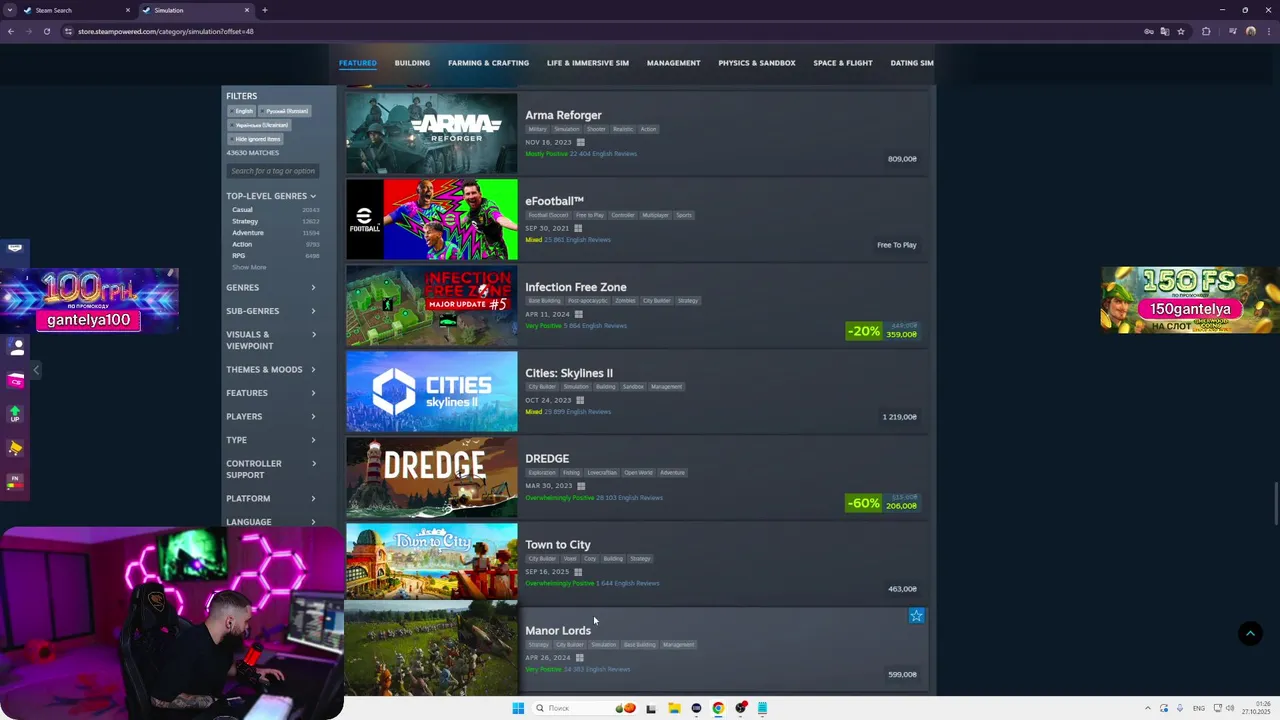Open the Management category tab
1280x720 pixels.
(x=673, y=63)
